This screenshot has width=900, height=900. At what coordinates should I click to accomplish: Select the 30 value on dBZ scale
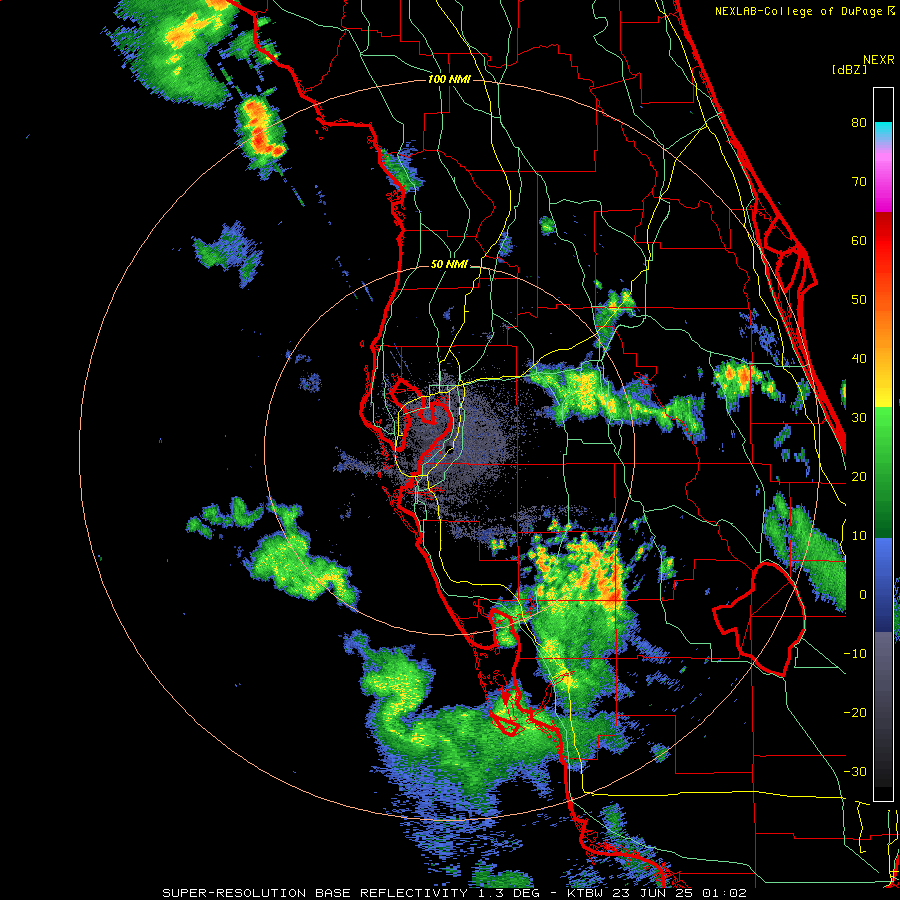859,418
